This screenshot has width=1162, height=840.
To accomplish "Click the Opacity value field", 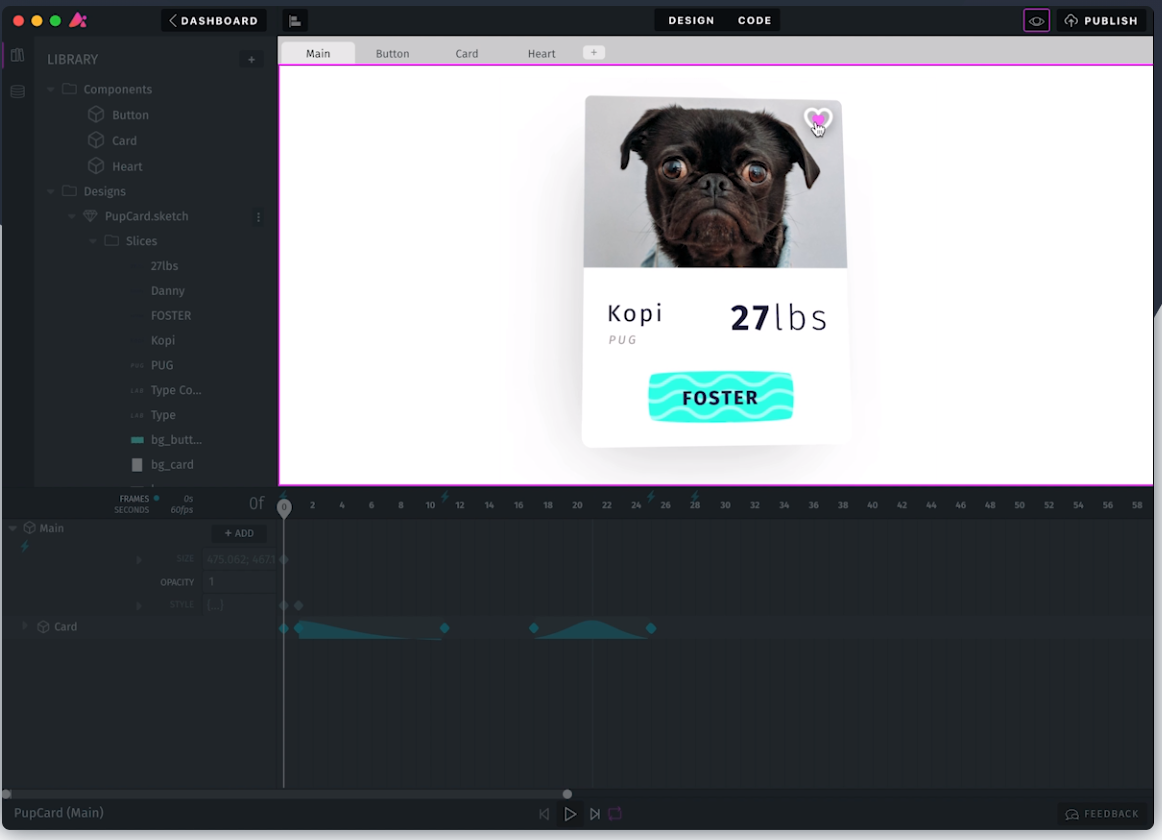I will (x=239, y=582).
